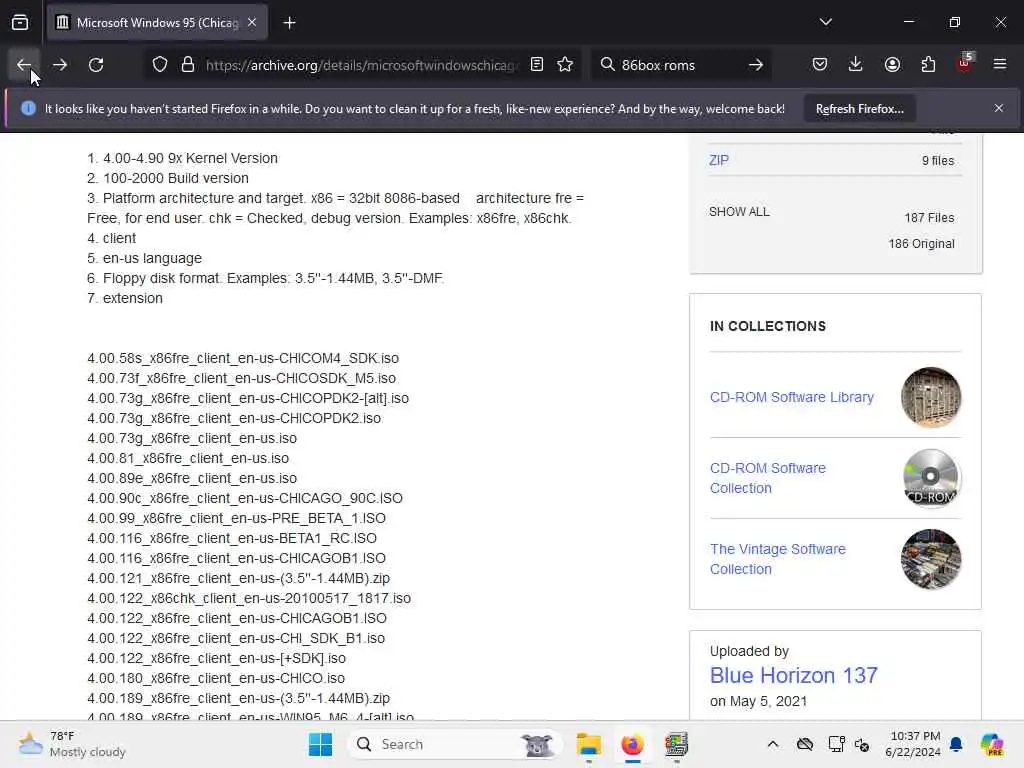The width and height of the screenshot is (1024, 768).
Task: Open the Save to Pocket icon
Action: 820,65
